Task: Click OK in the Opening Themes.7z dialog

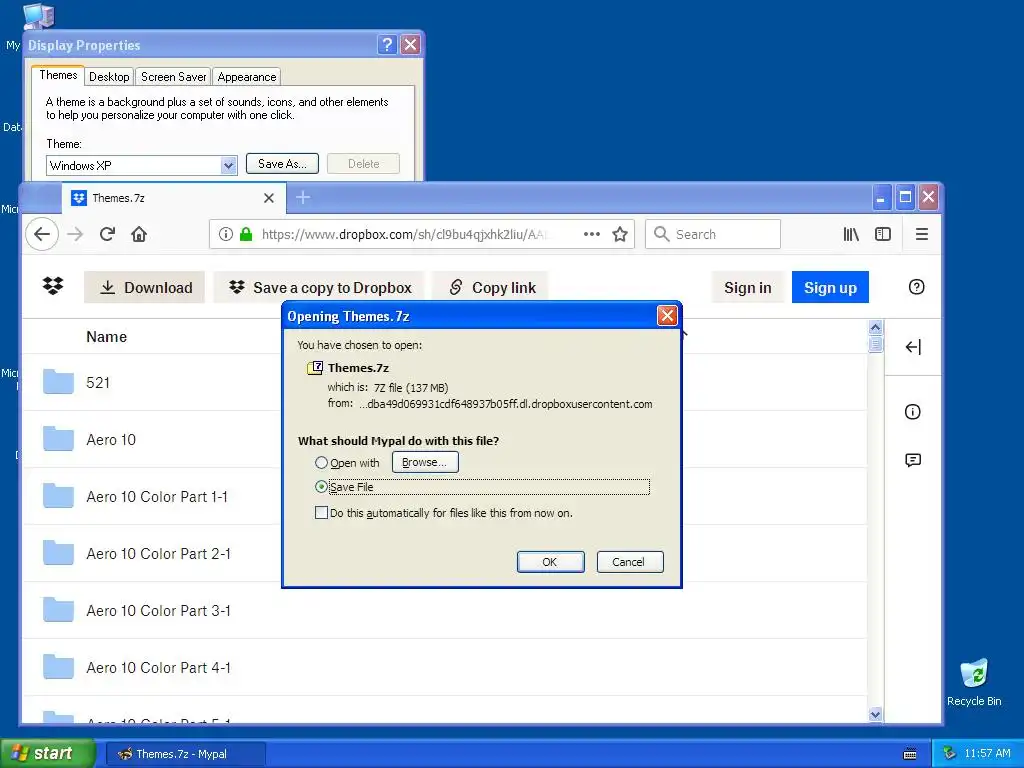Action: (550, 562)
